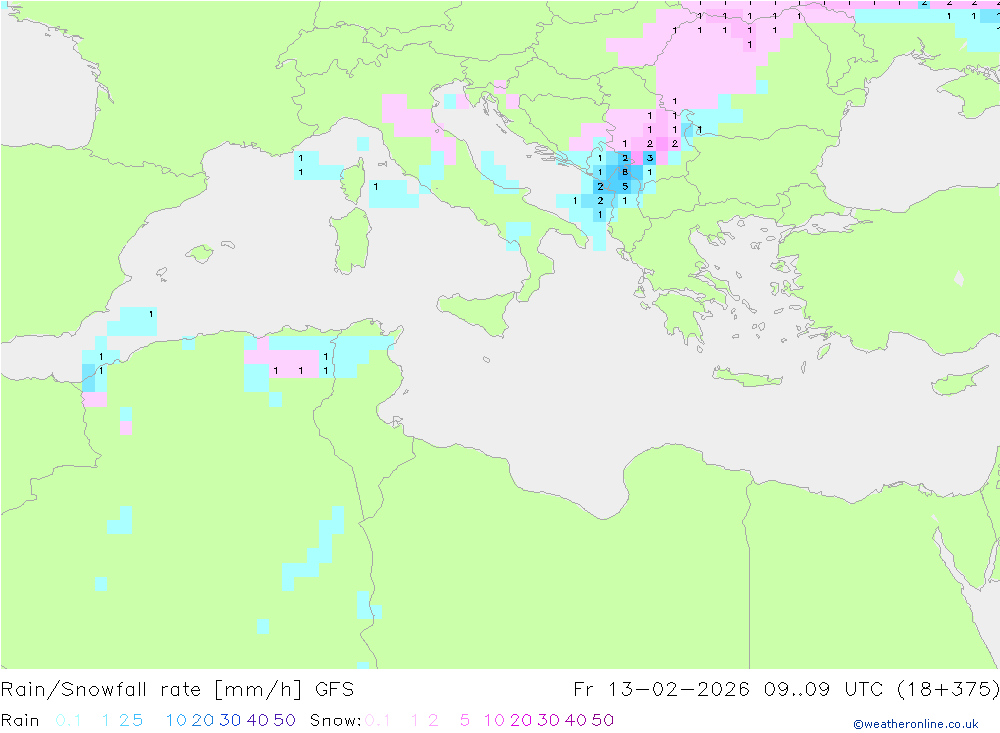Choose the Snow 10 legend value

[494, 720]
